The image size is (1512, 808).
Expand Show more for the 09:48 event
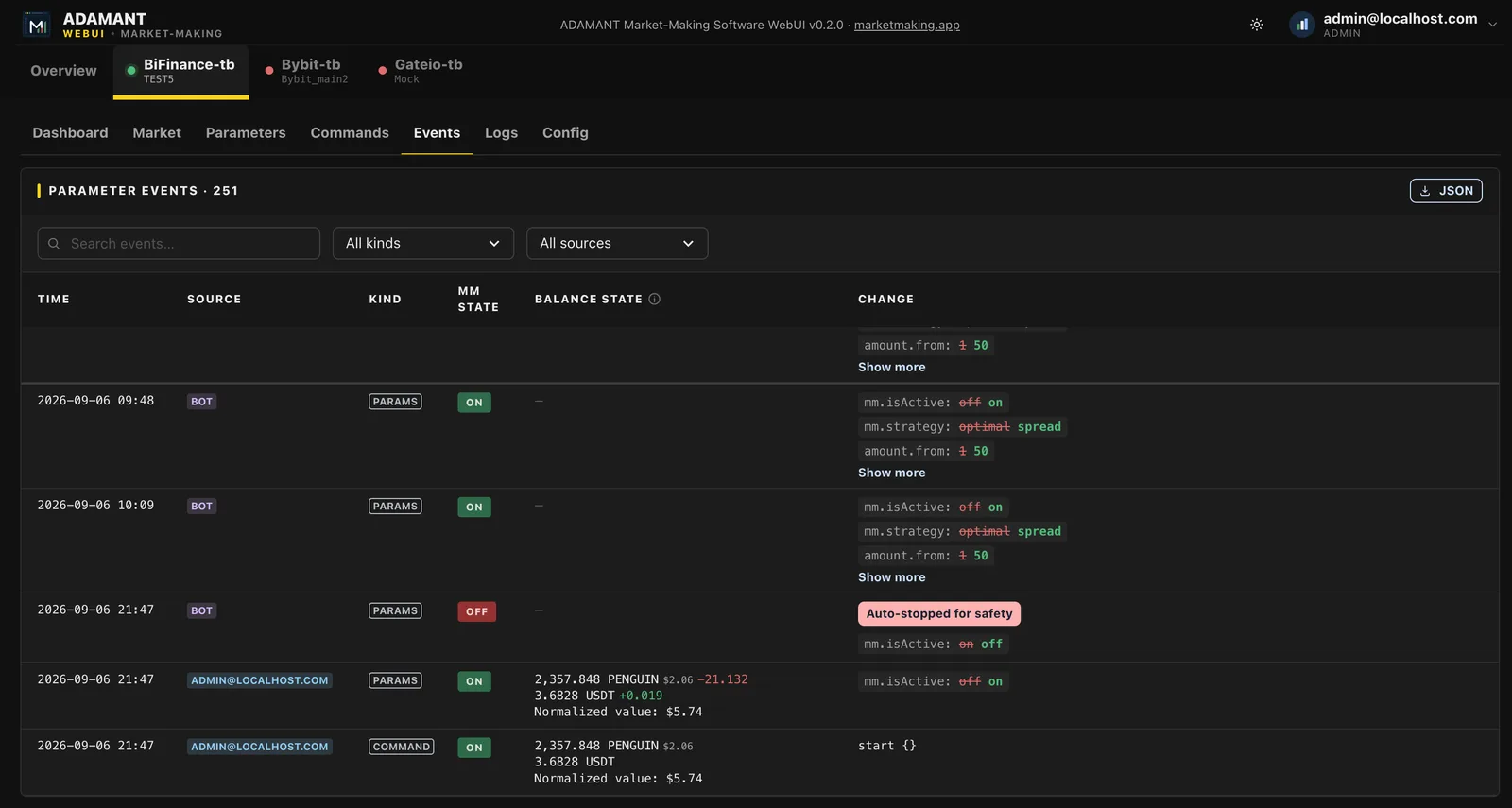[892, 473]
